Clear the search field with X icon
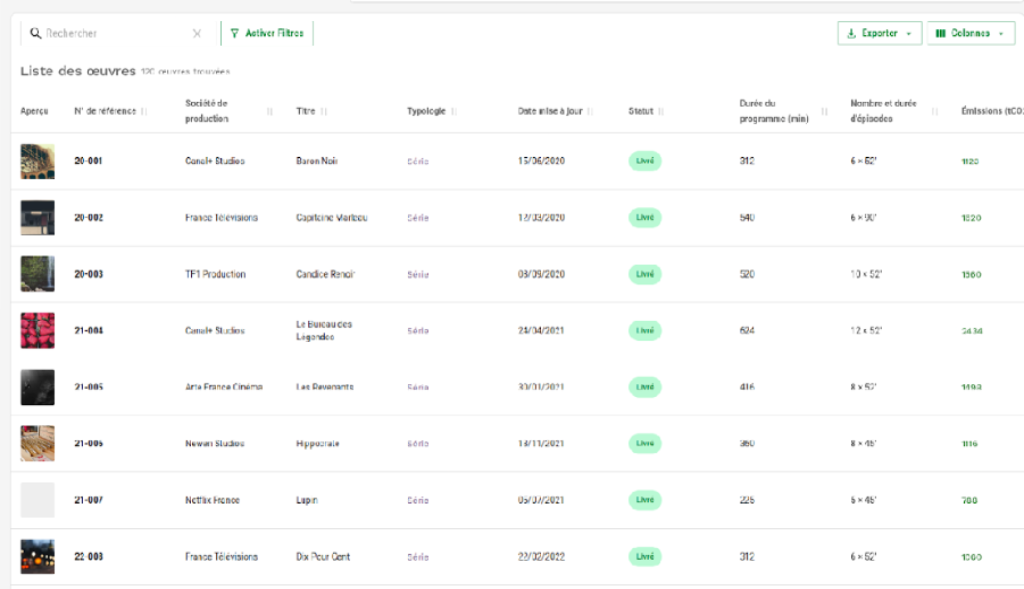 pyautogui.click(x=197, y=33)
